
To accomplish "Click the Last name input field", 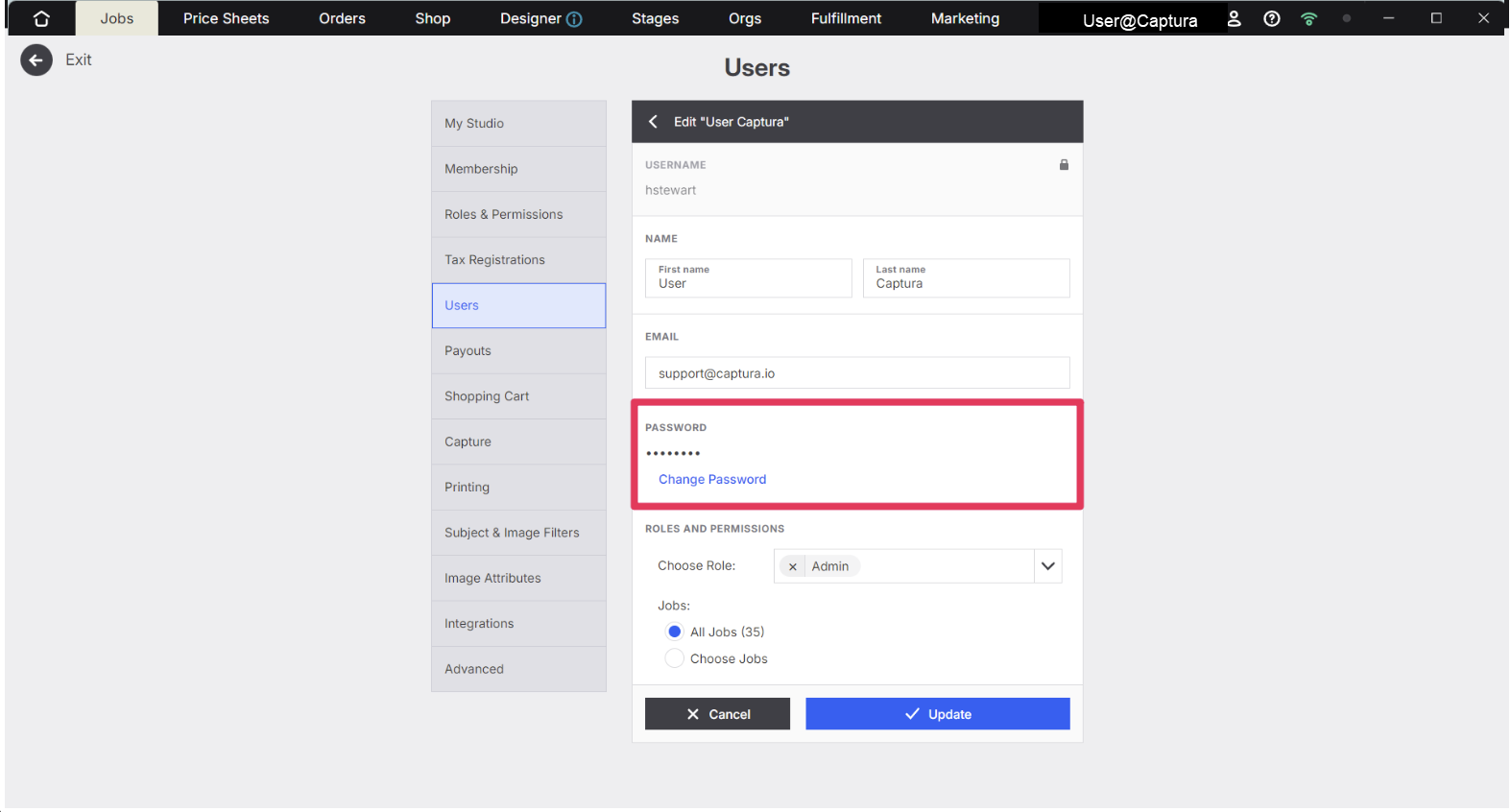I will pos(967,278).
